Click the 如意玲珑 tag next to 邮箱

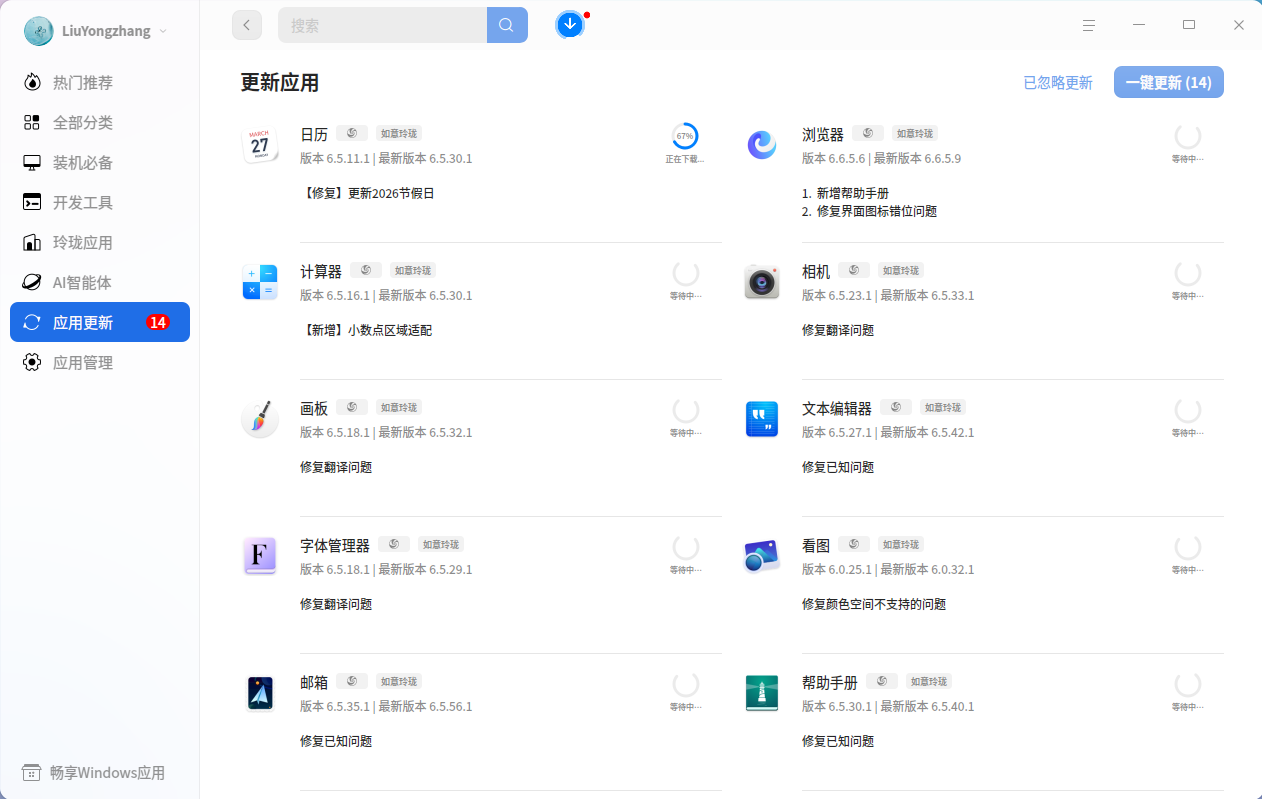[399, 681]
